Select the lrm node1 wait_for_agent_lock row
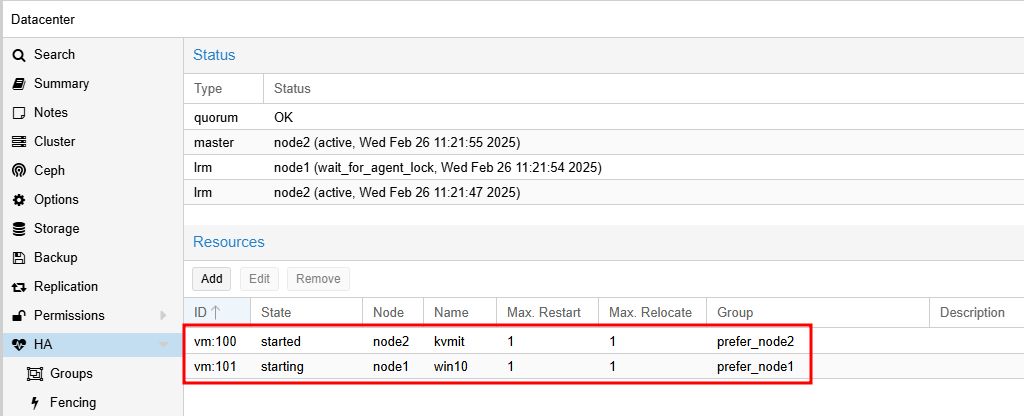1024x416 pixels. [x=604, y=168]
